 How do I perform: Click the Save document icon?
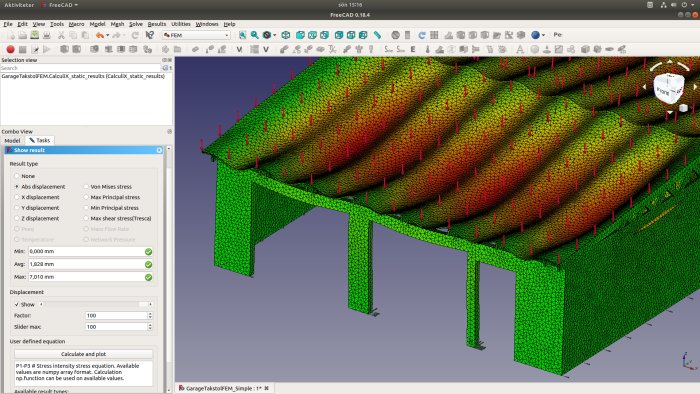point(34,35)
